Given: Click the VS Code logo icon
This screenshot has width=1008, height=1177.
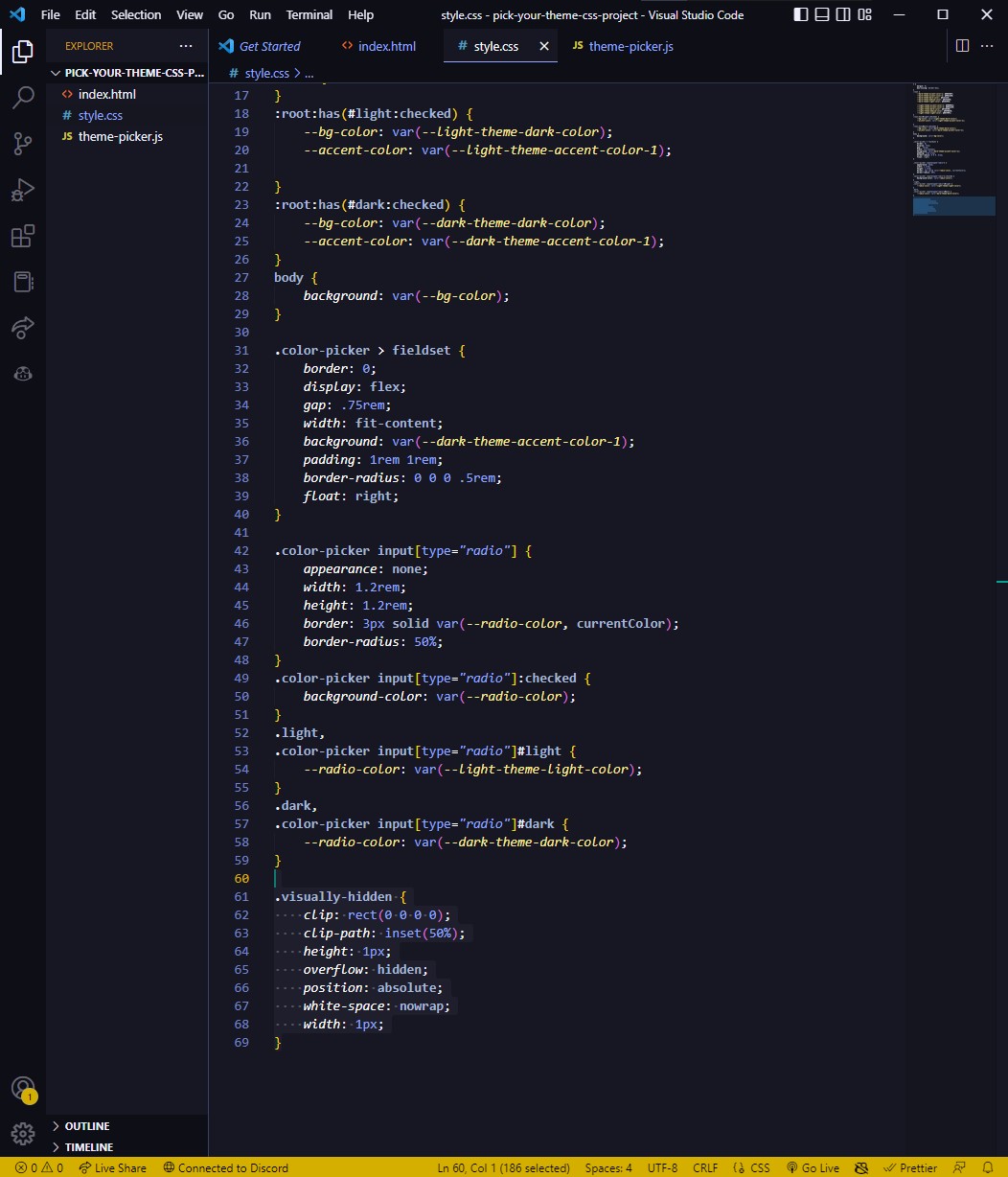Looking at the screenshot, I should pos(16,14).
